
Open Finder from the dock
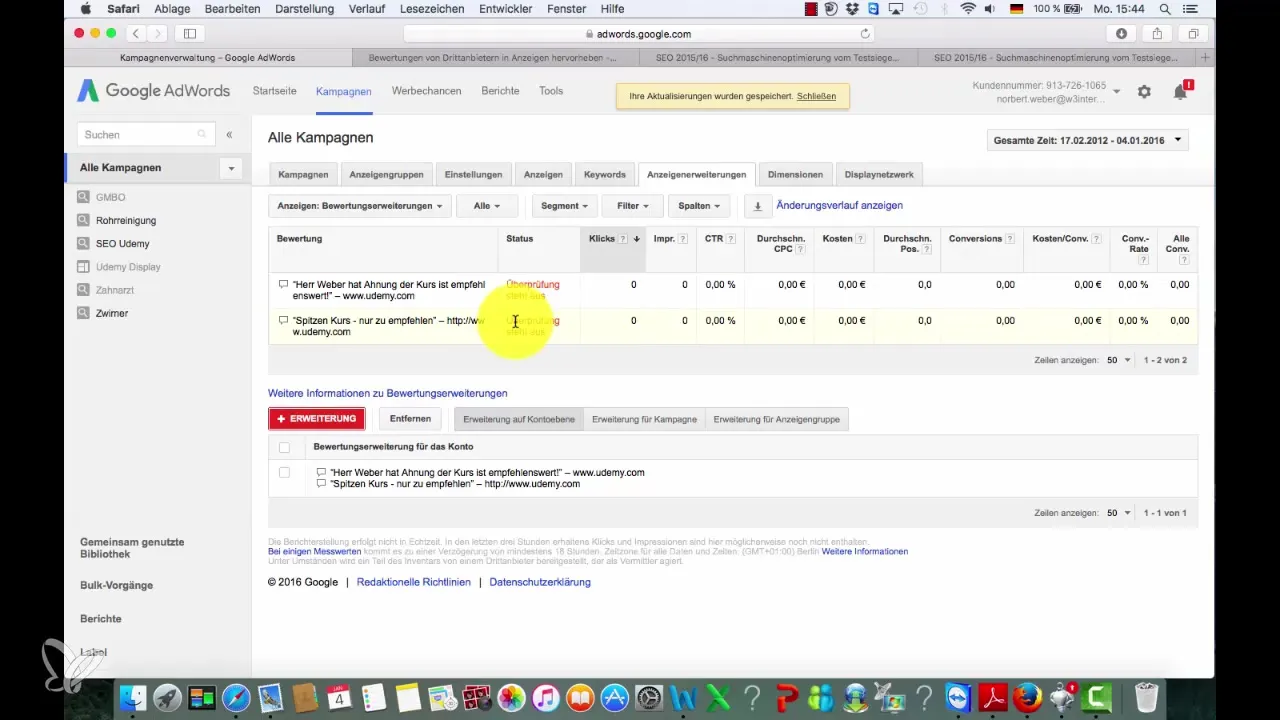coord(132,697)
